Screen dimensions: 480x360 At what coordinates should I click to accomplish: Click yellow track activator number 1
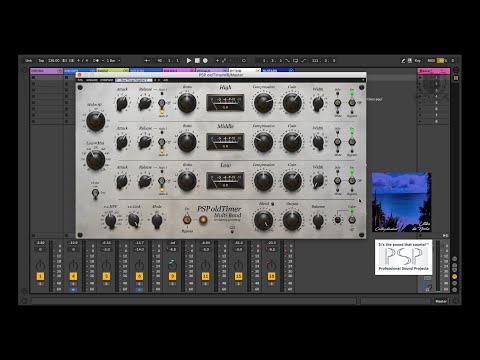tap(40, 276)
